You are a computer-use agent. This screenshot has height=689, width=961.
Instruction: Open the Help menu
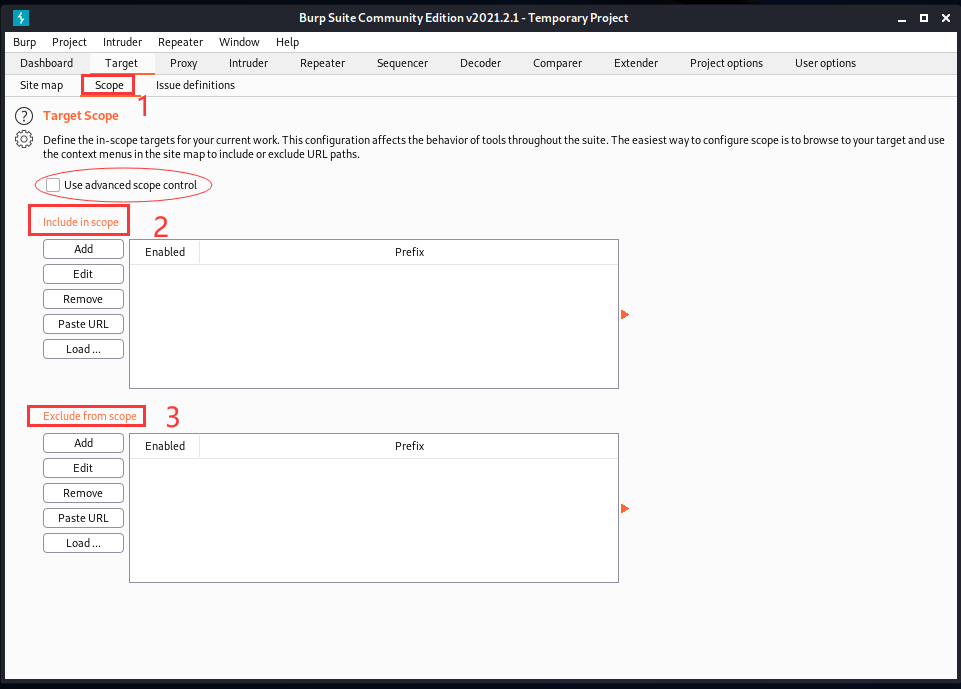coord(287,42)
